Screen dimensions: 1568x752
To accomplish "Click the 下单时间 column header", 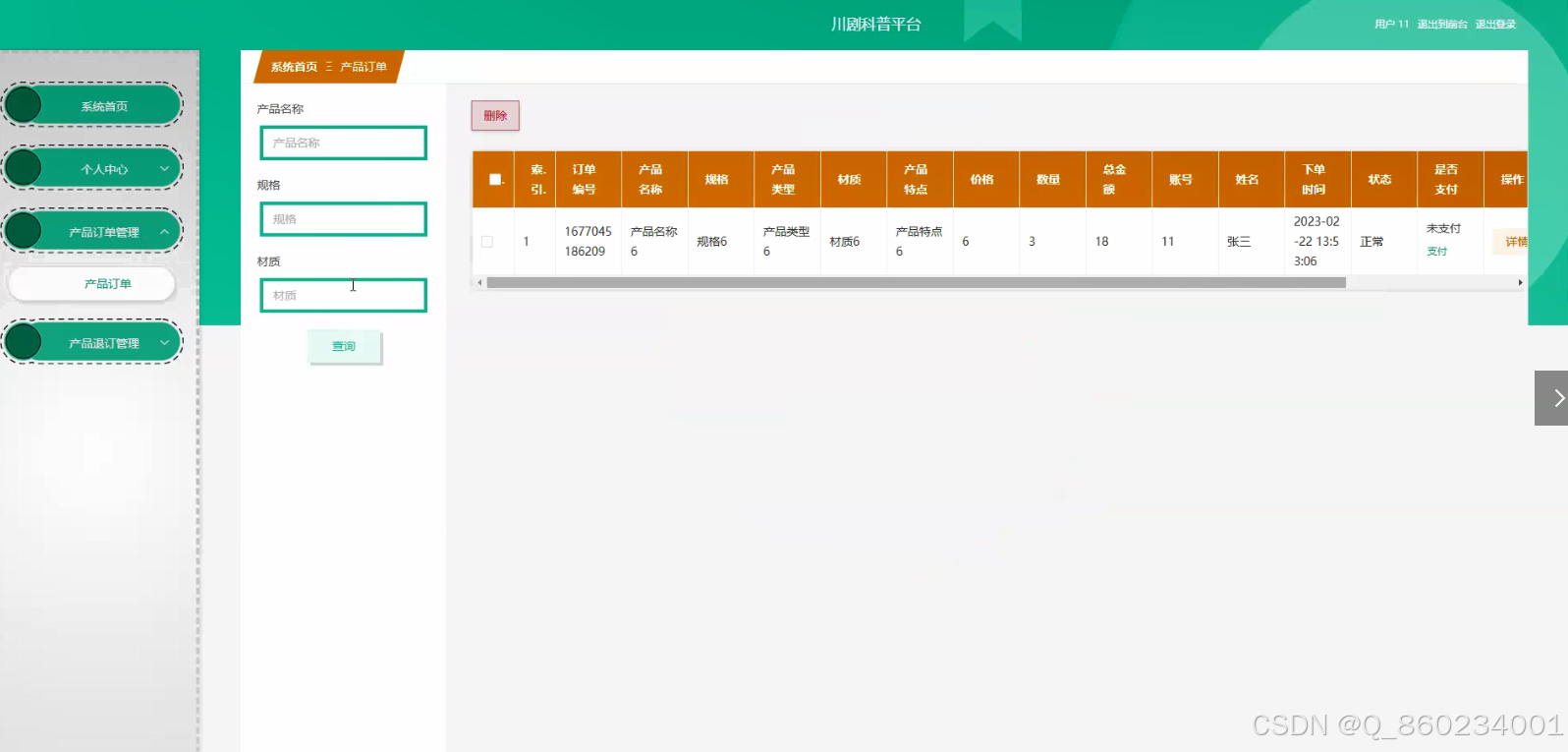I will pyautogui.click(x=1317, y=179).
